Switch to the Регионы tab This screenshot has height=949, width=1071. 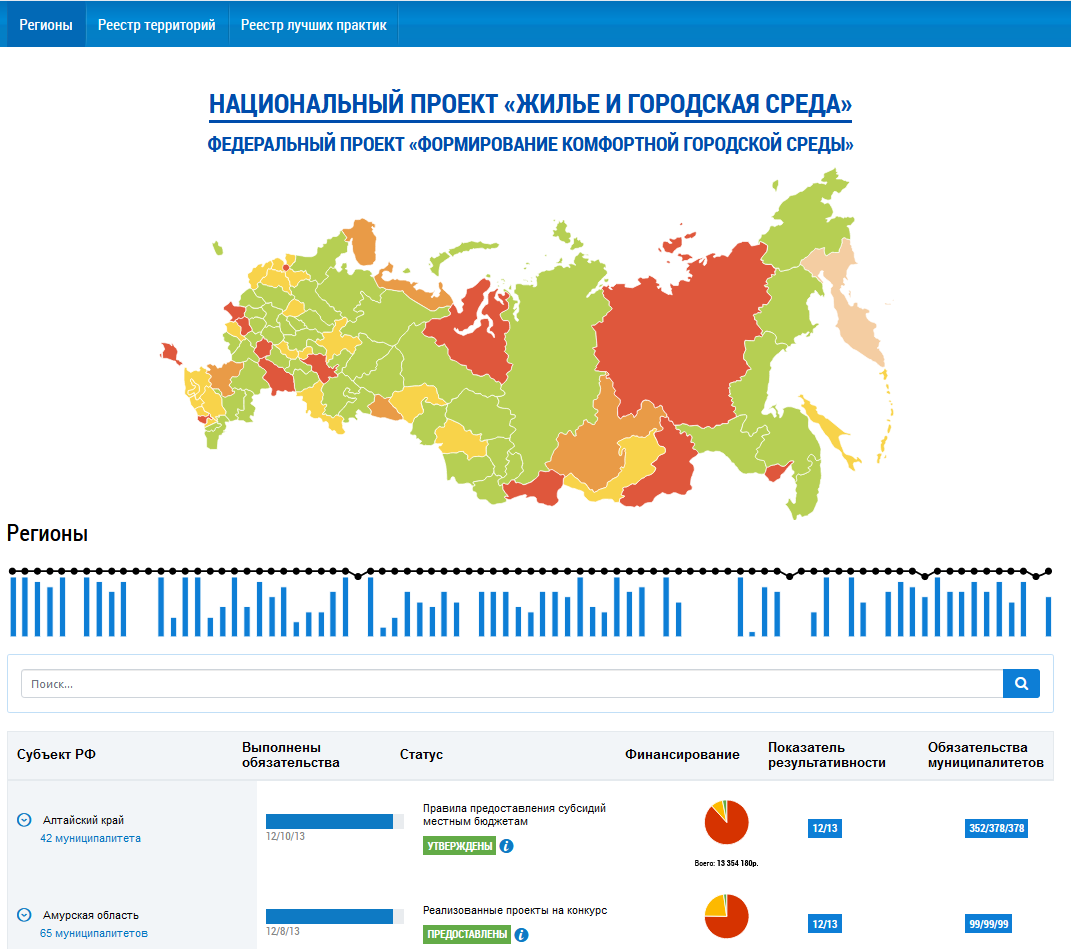[x=46, y=25]
